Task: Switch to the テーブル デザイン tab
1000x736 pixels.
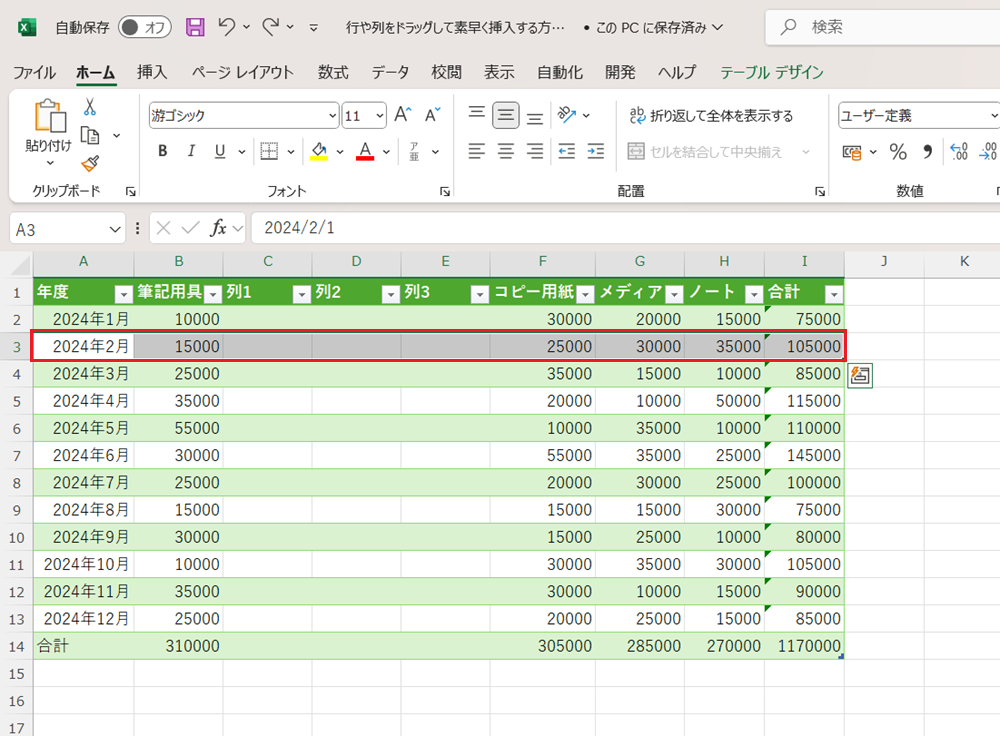Action: (772, 72)
